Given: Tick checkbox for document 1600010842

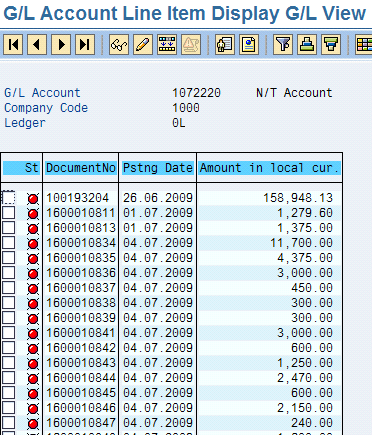Looking at the screenshot, I should click(x=9, y=347).
